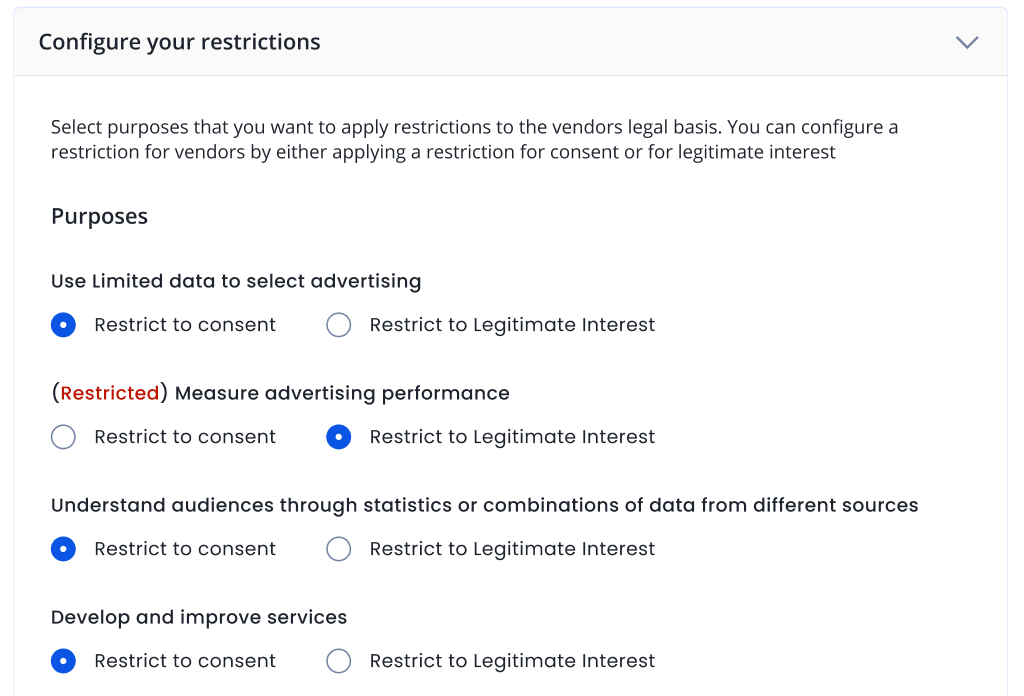Click the 'Understand audiences through statistics' purpose heading
The width and height of the screenshot is (1024, 696).
coord(484,505)
